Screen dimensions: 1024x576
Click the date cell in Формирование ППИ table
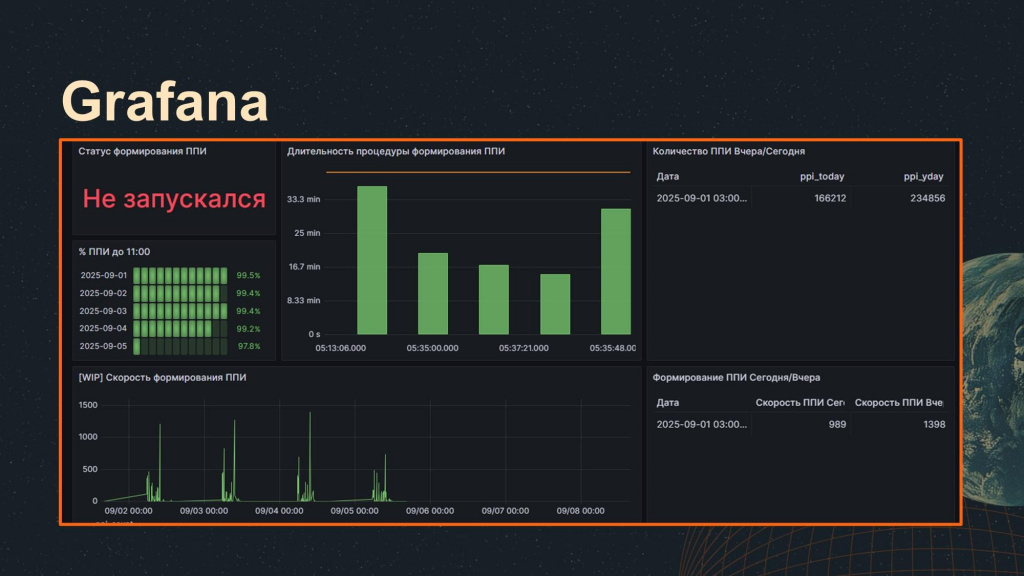pyautogui.click(x=701, y=424)
